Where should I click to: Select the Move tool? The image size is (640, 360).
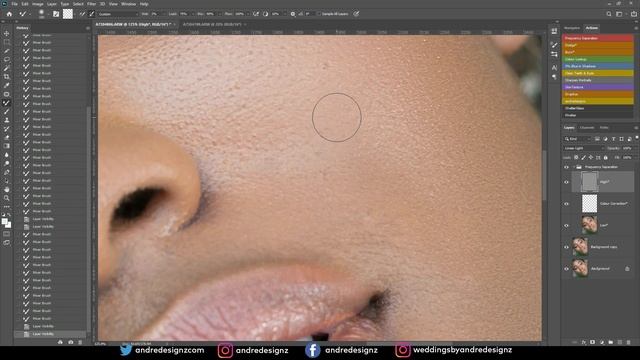pyautogui.click(x=7, y=33)
